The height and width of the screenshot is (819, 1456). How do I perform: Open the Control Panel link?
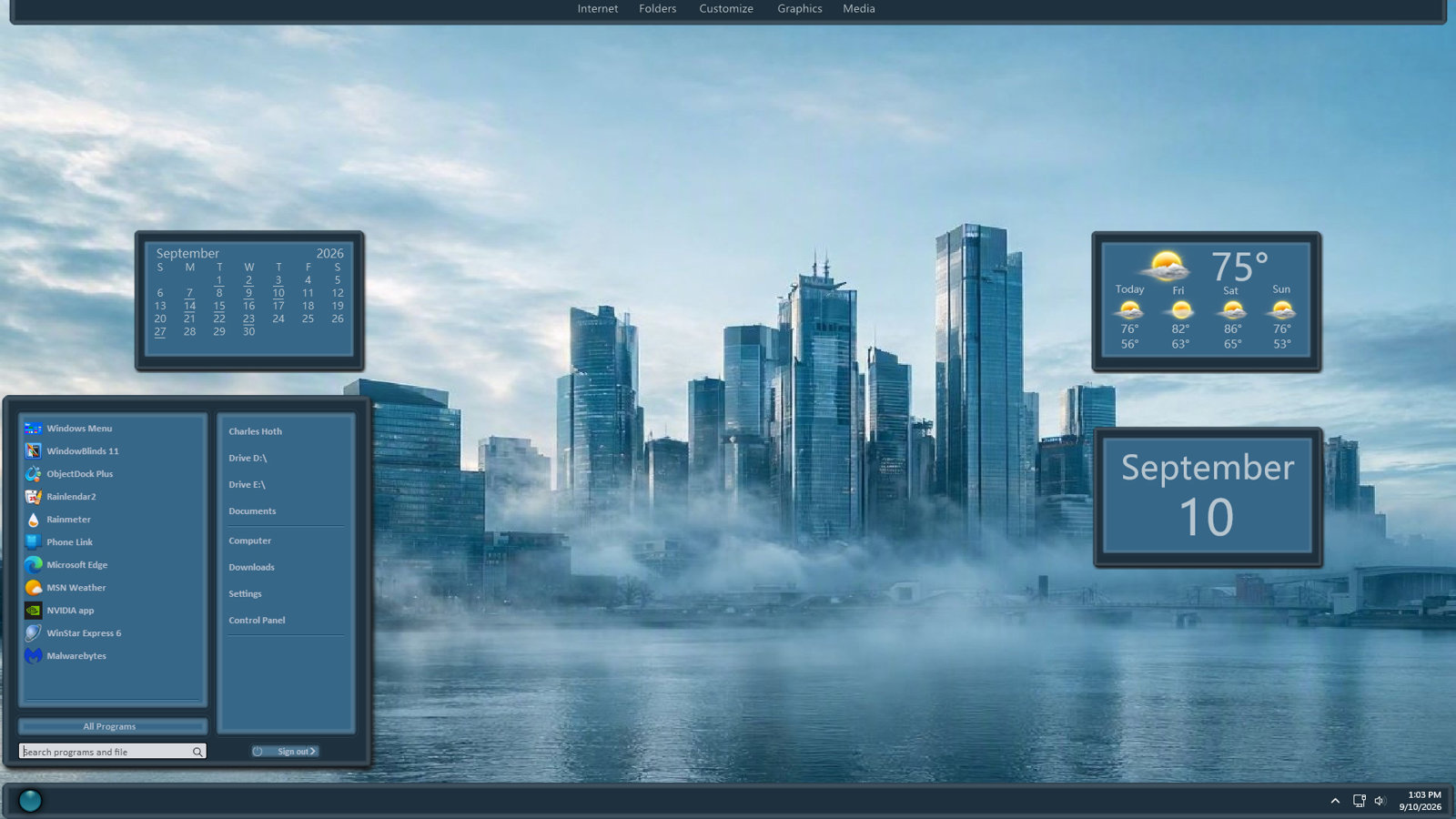tap(257, 621)
